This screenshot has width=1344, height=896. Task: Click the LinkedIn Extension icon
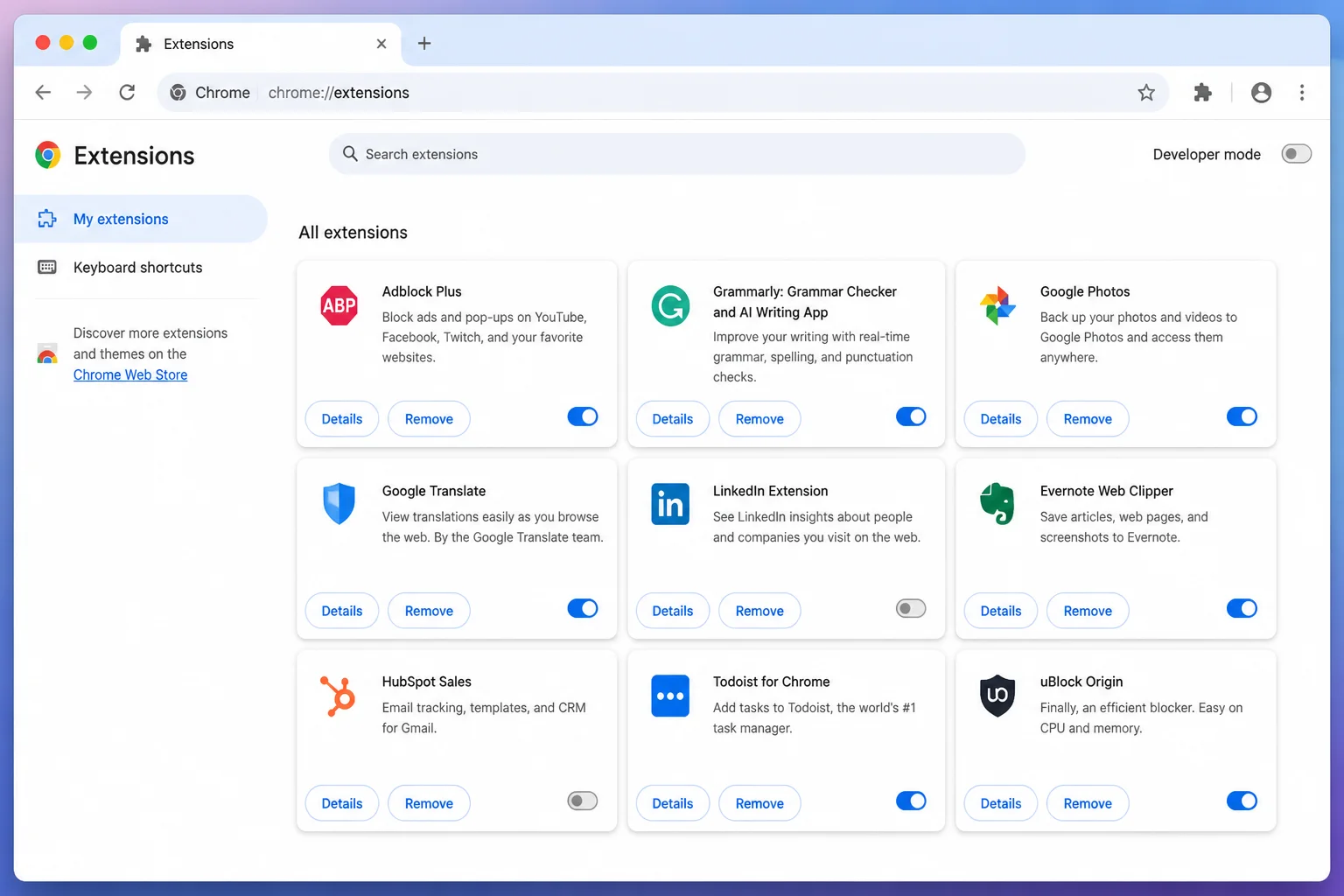pyautogui.click(x=670, y=504)
